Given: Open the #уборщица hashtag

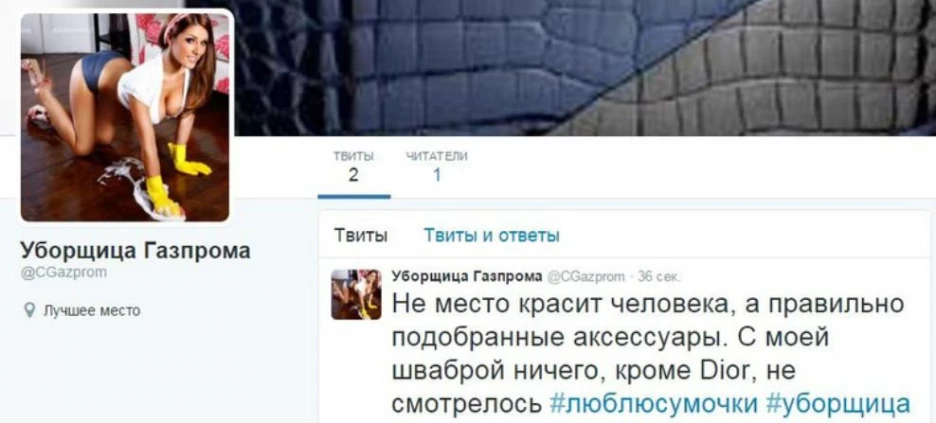Looking at the screenshot, I should click(x=838, y=404).
